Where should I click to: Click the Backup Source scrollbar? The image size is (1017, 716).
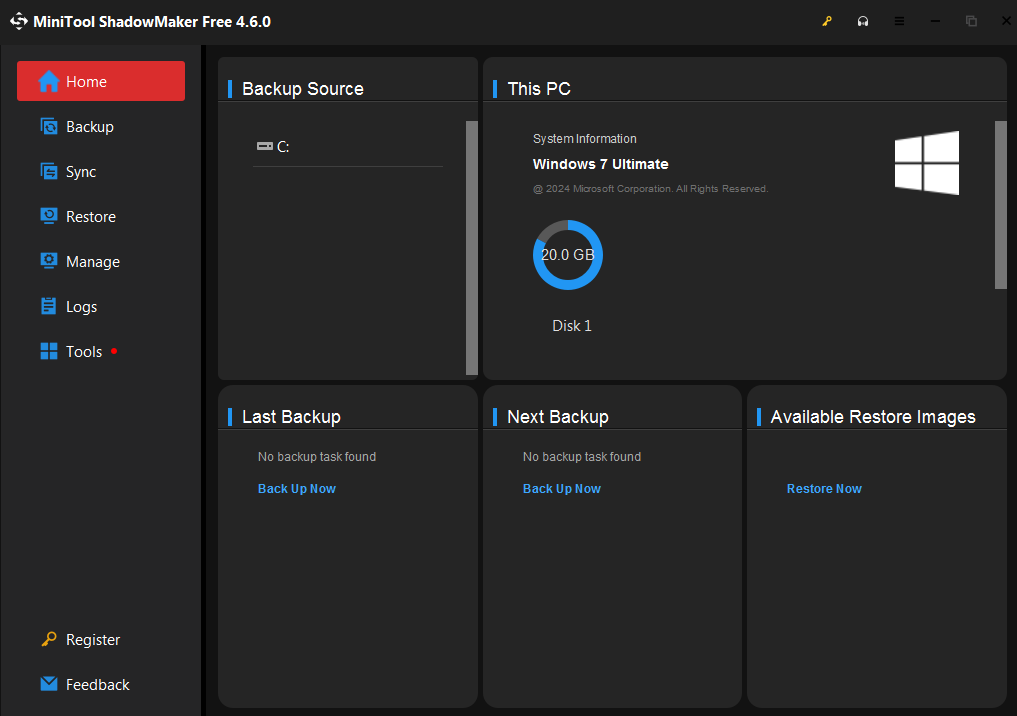[x=472, y=248]
